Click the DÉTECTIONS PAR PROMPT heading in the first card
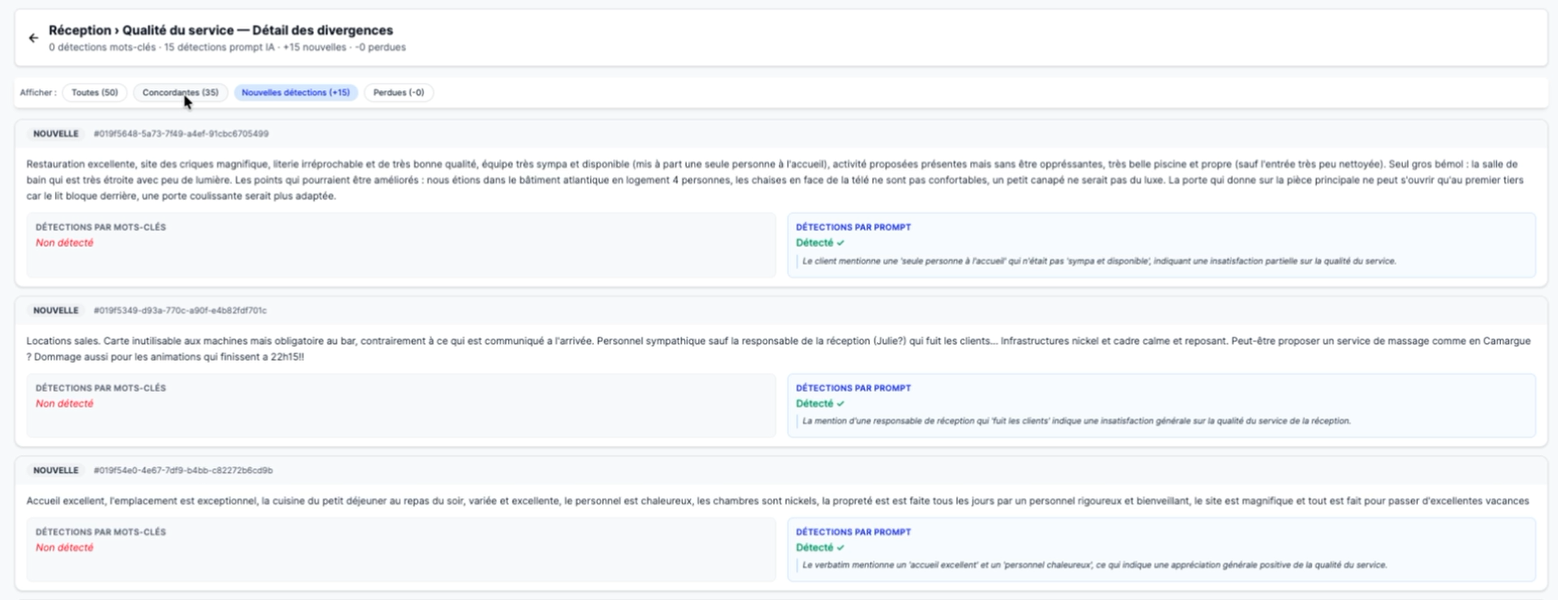This screenshot has width=1558, height=600. [853, 227]
